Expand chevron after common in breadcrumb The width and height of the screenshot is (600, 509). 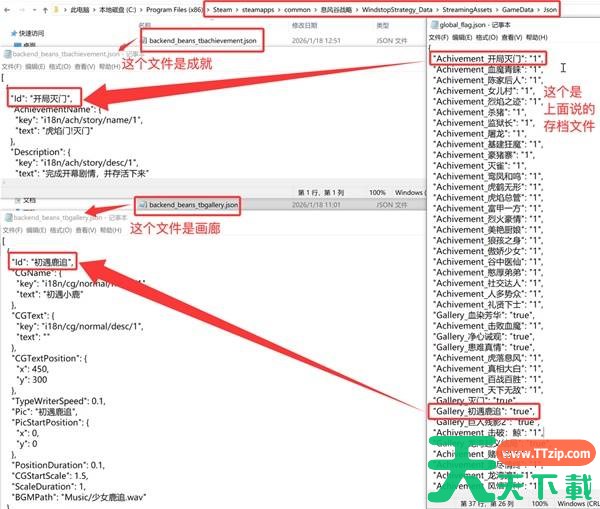tap(315, 10)
